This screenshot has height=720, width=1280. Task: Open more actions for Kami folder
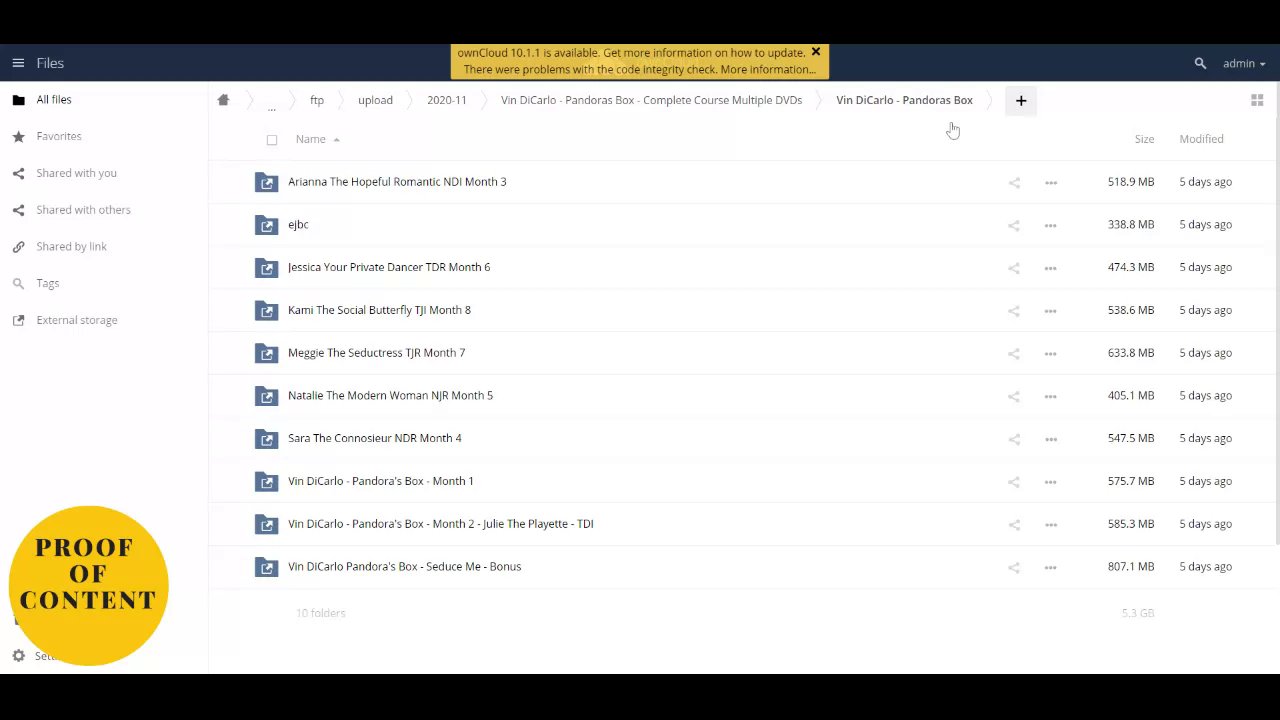tap(1051, 310)
